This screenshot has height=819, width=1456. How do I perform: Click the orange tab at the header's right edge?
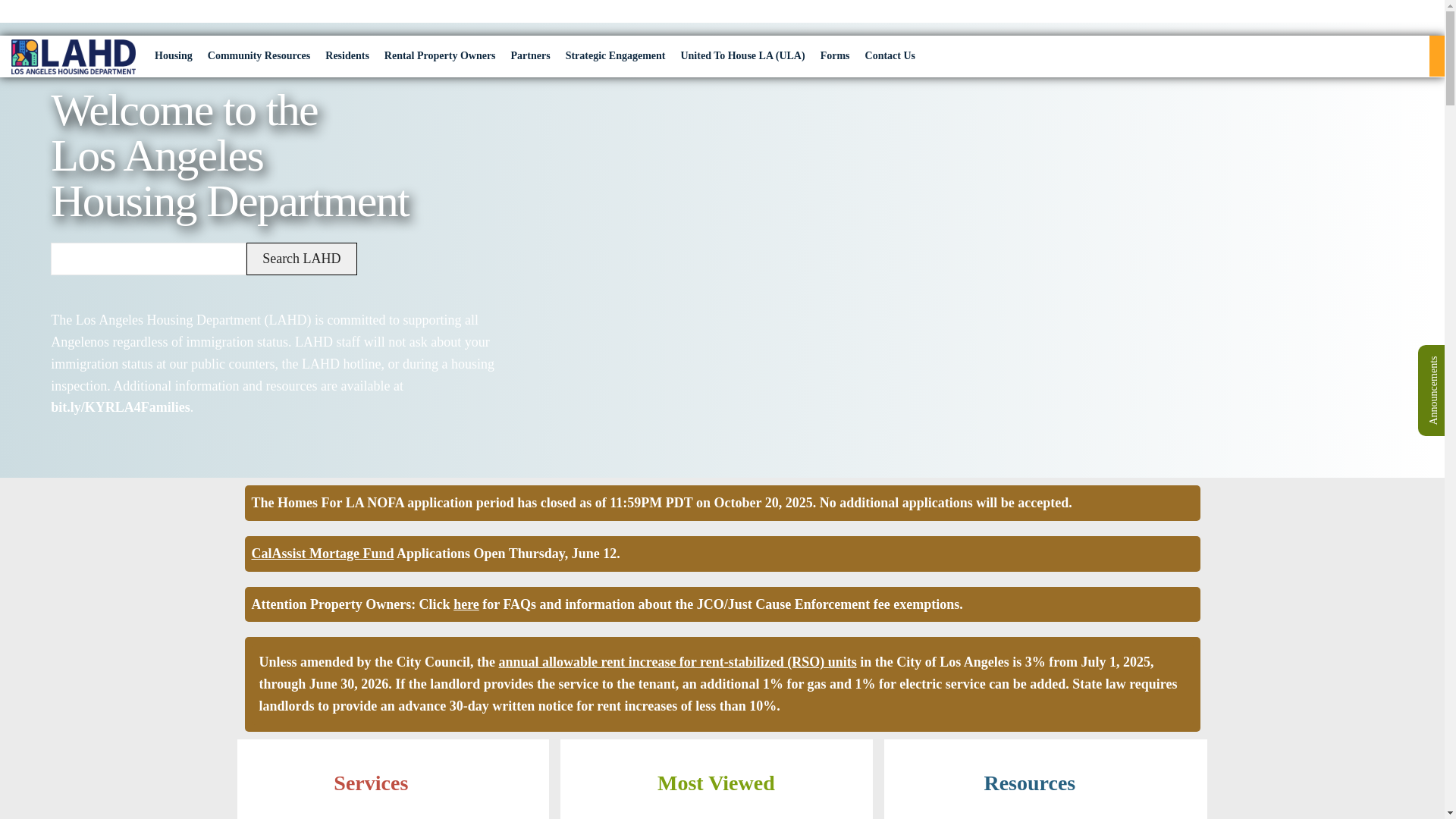[1436, 56]
